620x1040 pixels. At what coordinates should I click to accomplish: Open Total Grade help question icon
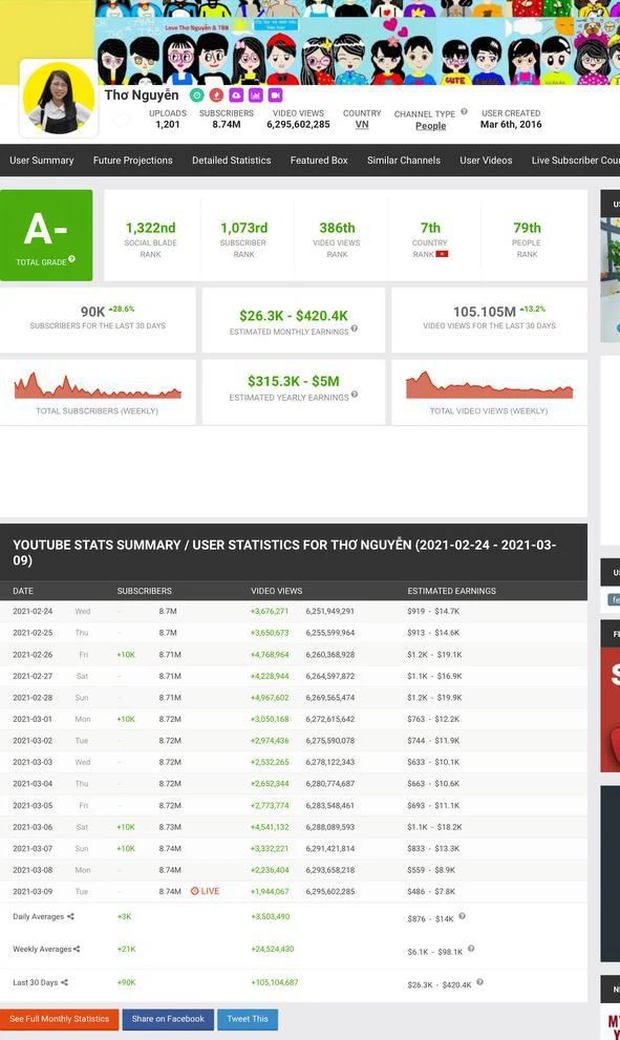tap(72, 259)
